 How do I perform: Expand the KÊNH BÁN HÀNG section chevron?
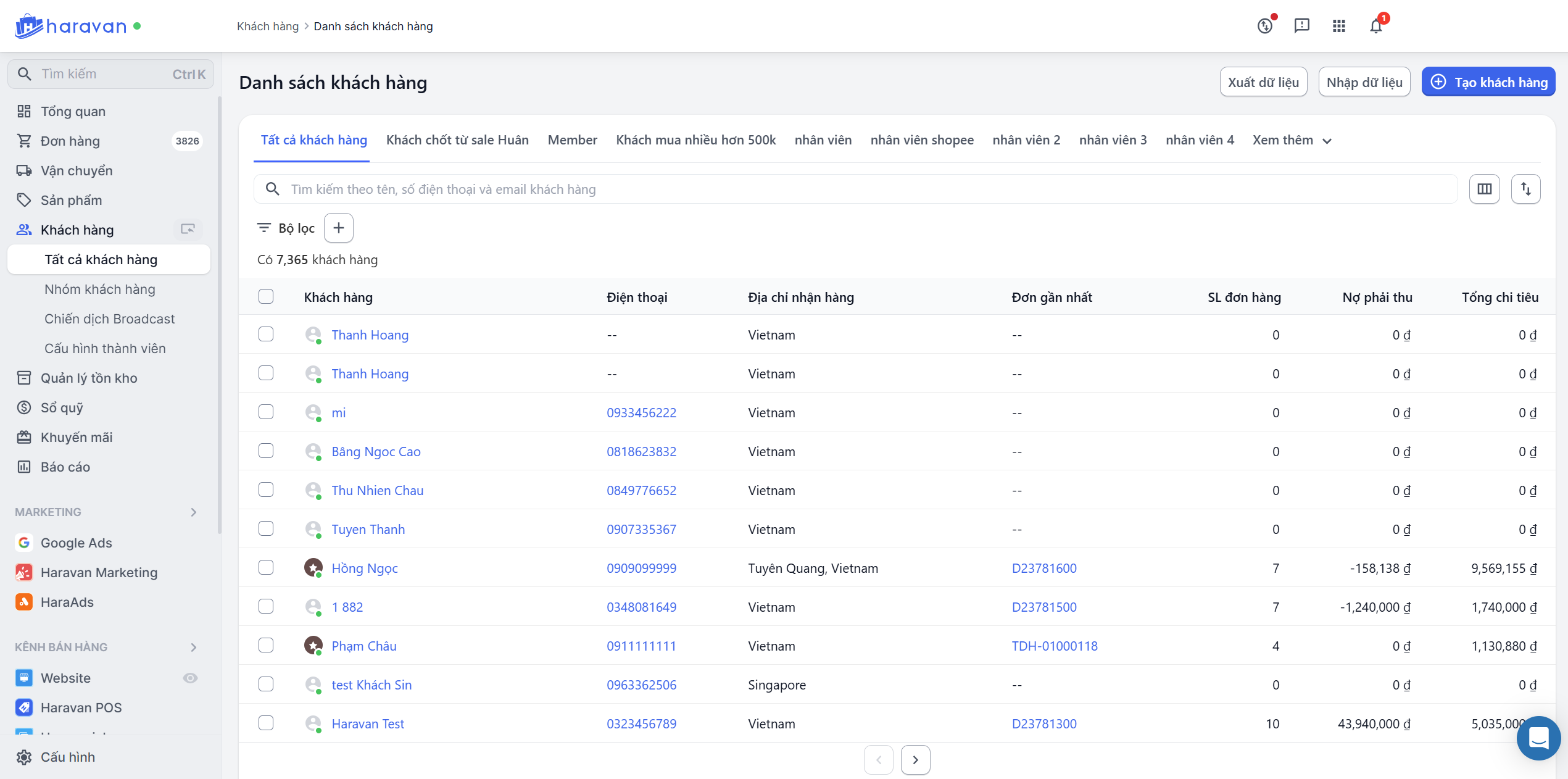coord(194,648)
